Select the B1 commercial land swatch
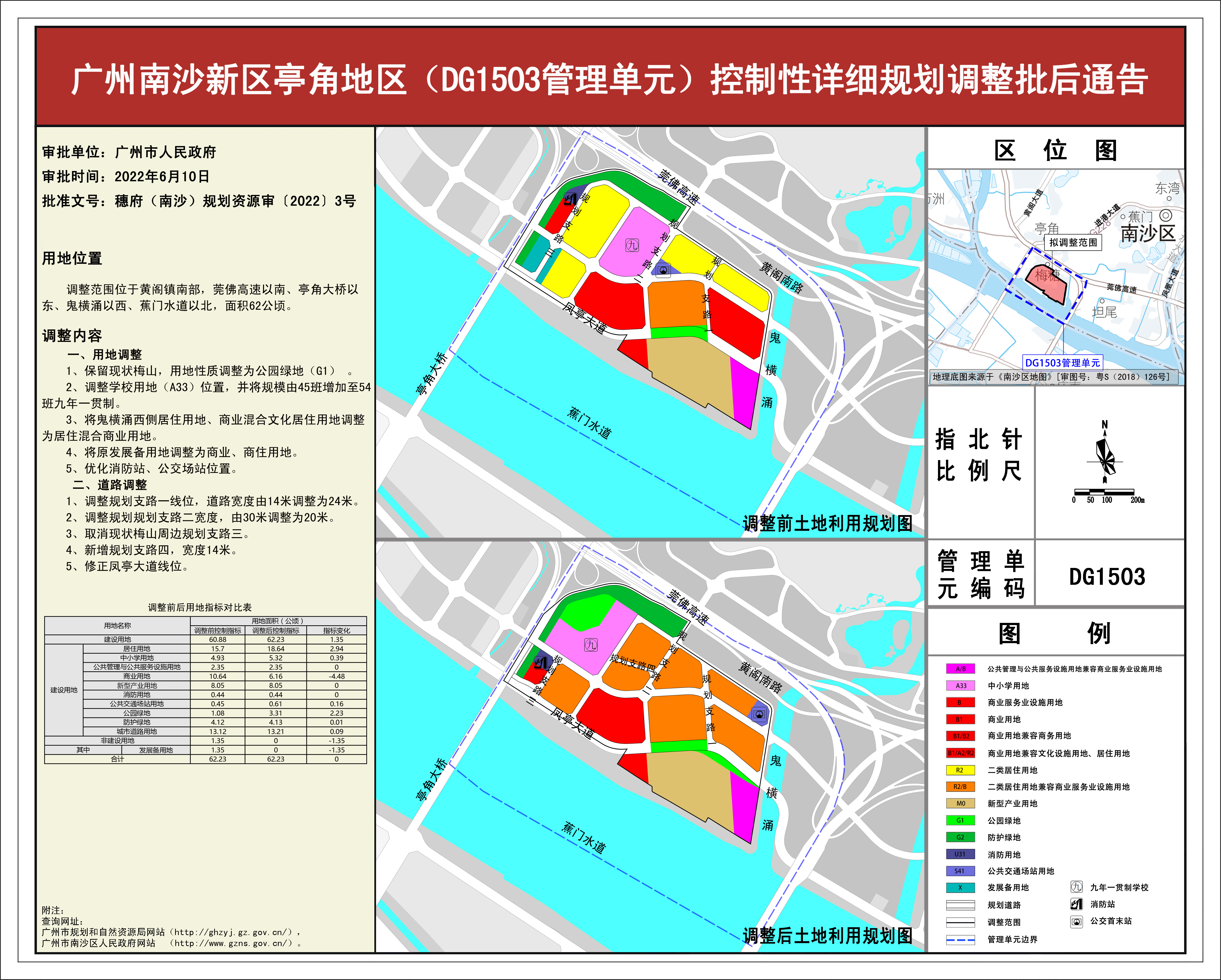Viewport: 1221px width, 980px height. (x=960, y=719)
